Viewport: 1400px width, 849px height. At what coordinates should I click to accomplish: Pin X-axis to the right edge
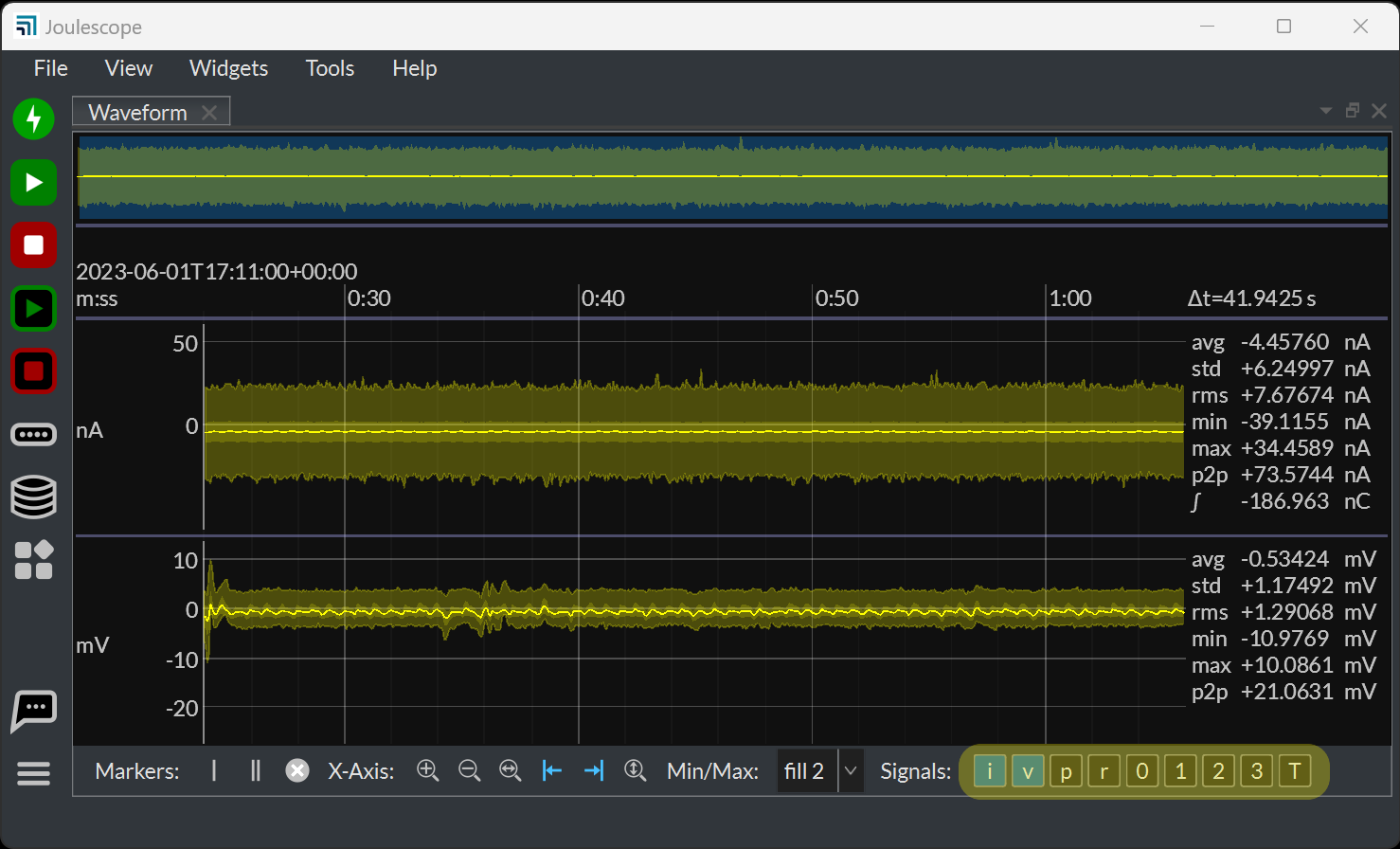click(594, 771)
